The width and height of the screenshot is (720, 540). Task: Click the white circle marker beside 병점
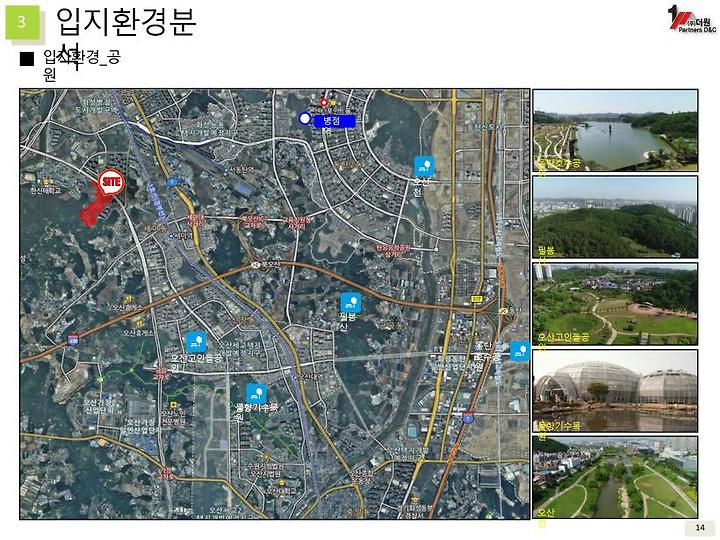pyautogui.click(x=304, y=119)
